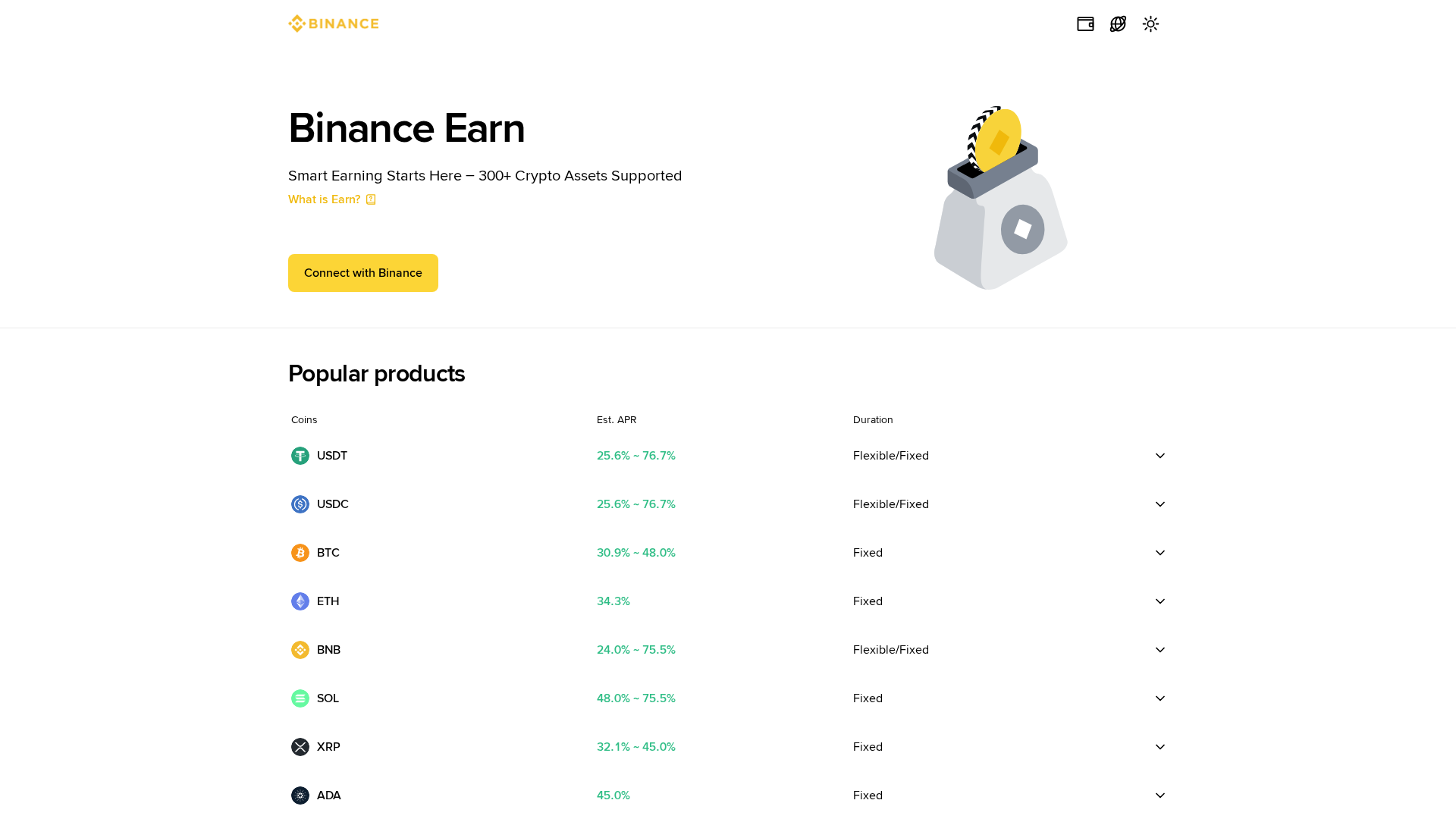Open the Binance logo home link
This screenshot has width=1456, height=819.
click(x=333, y=24)
